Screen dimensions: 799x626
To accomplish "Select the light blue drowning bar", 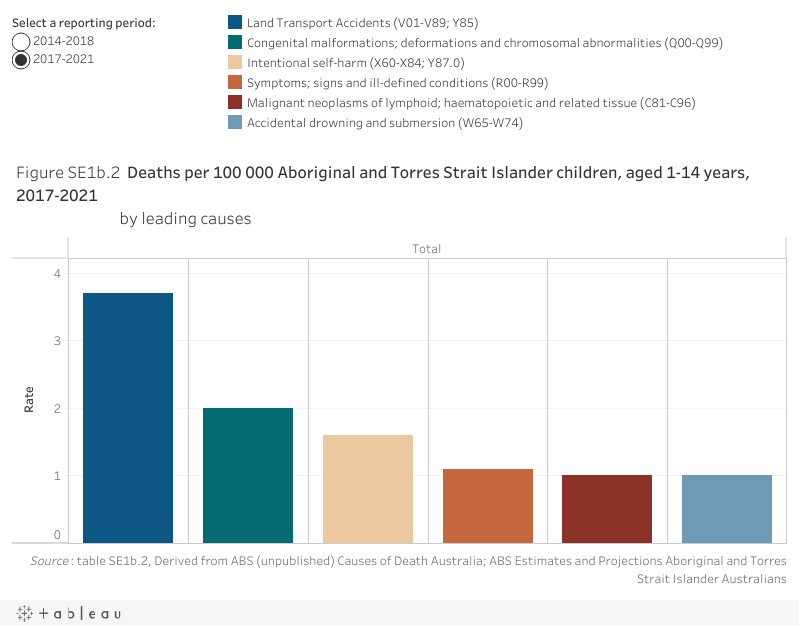I will click(727, 509).
